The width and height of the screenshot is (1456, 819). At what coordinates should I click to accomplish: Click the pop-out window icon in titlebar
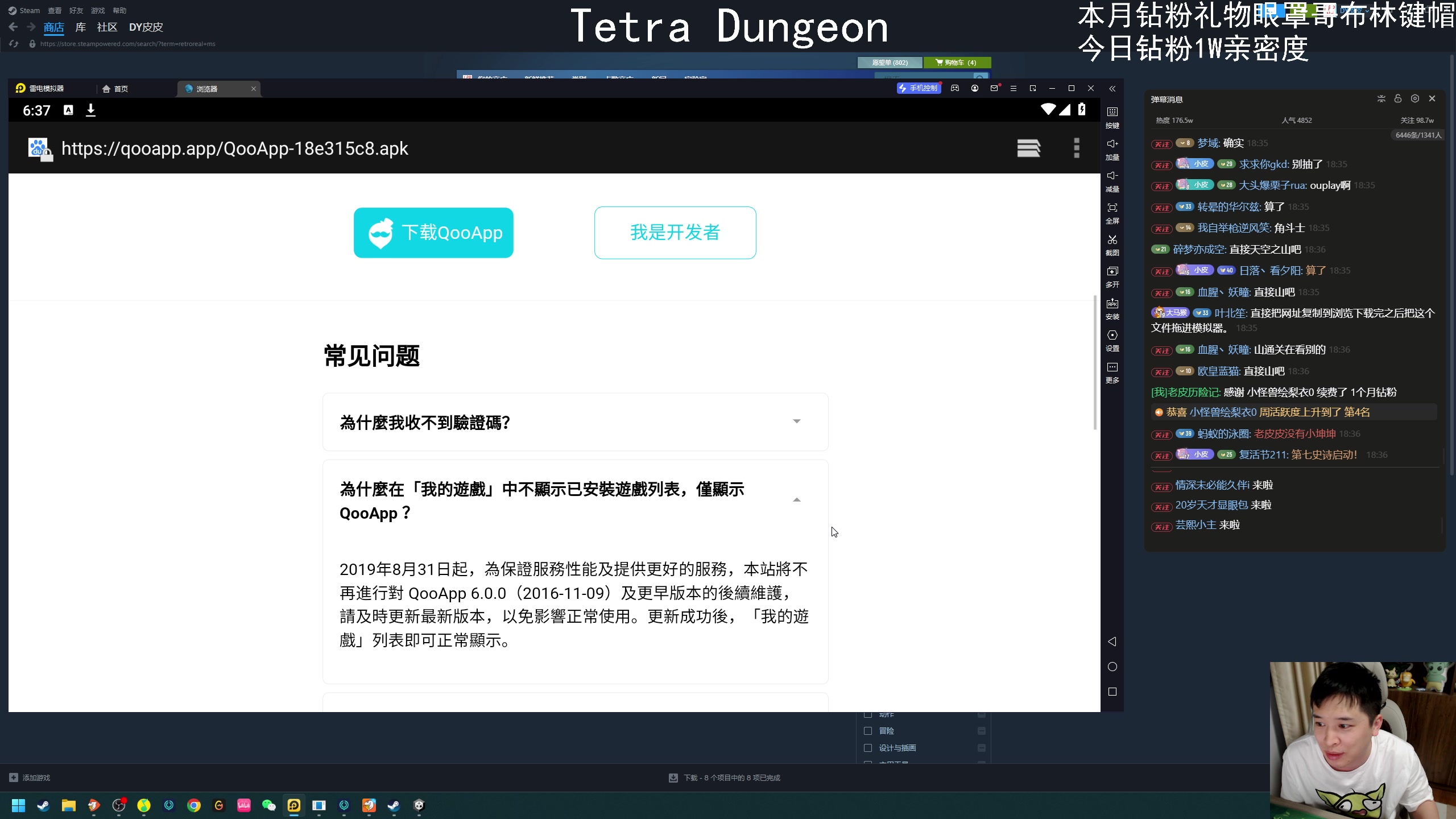(1033, 88)
